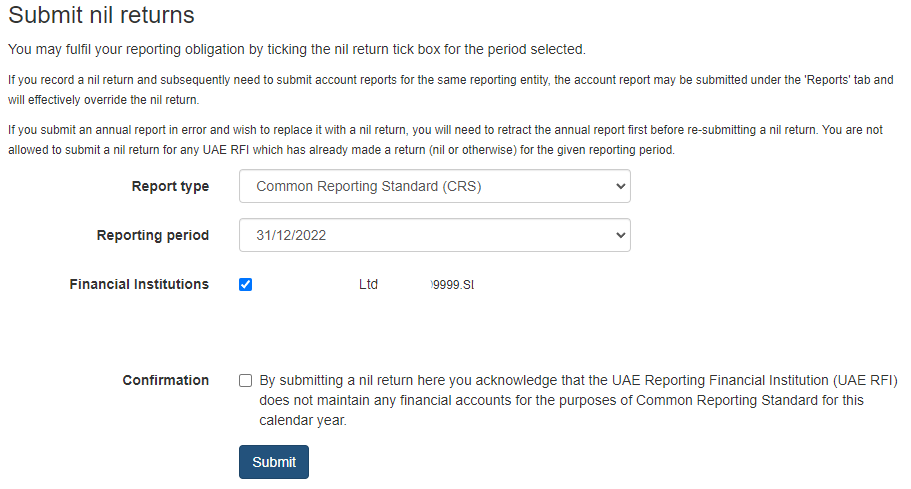Tick the Confirmation acknowledgement checkbox
This screenshot has height=489, width=911.
click(246, 380)
